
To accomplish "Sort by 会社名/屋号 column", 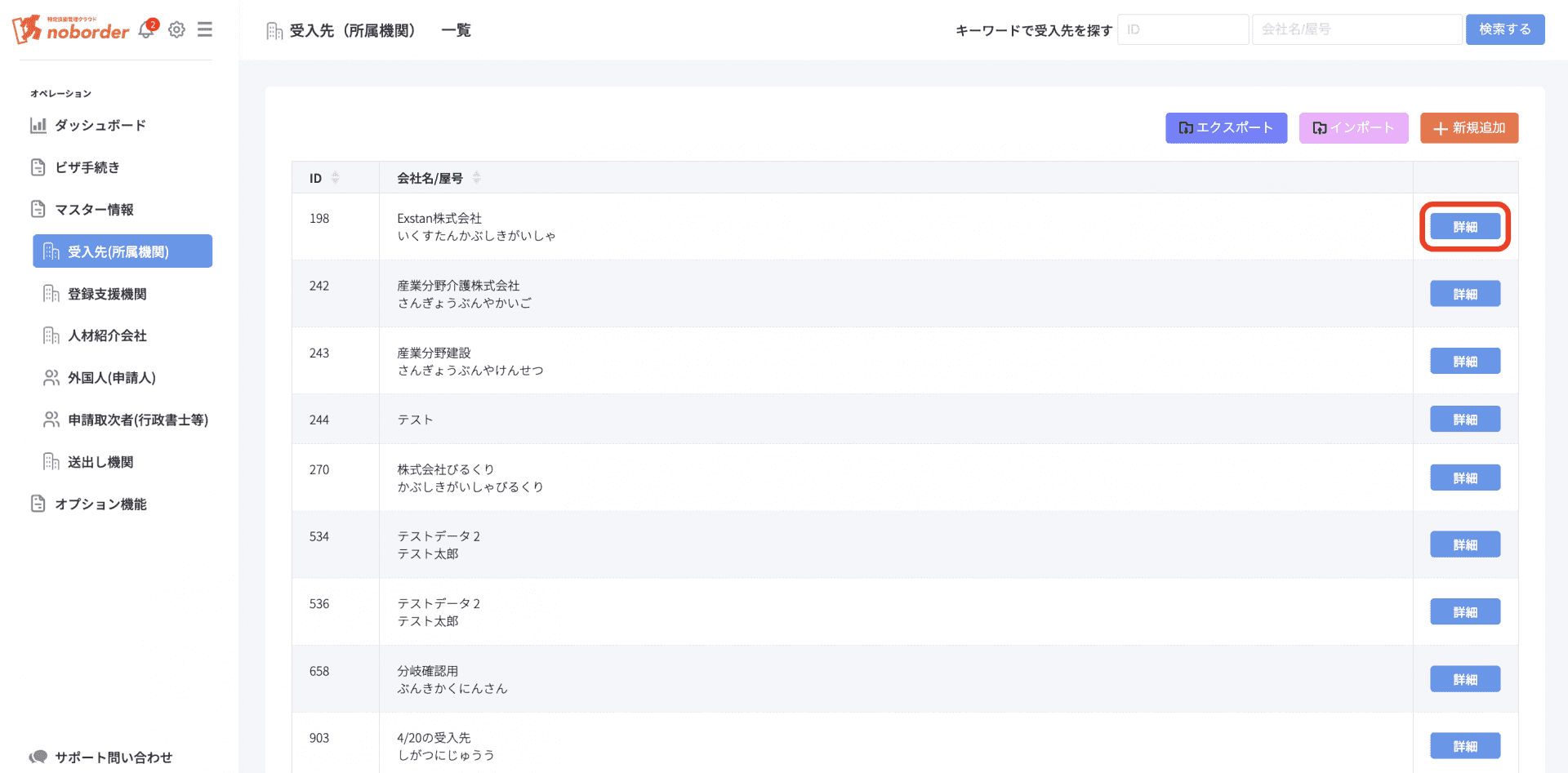I will pyautogui.click(x=476, y=178).
